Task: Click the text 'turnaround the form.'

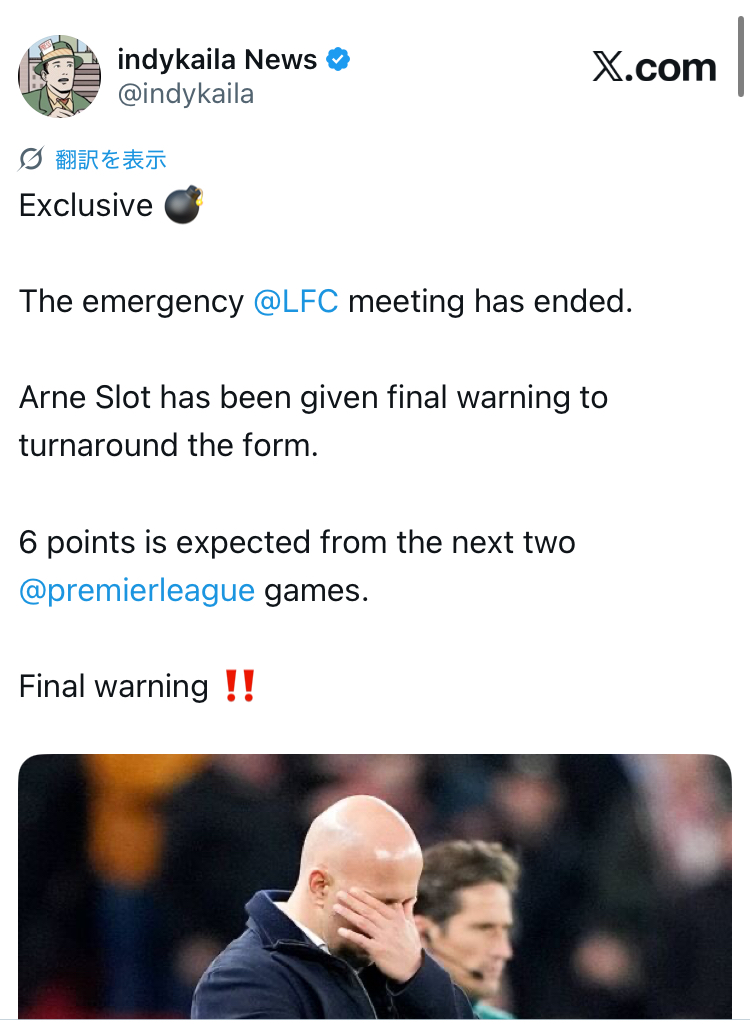Action: click(x=168, y=444)
